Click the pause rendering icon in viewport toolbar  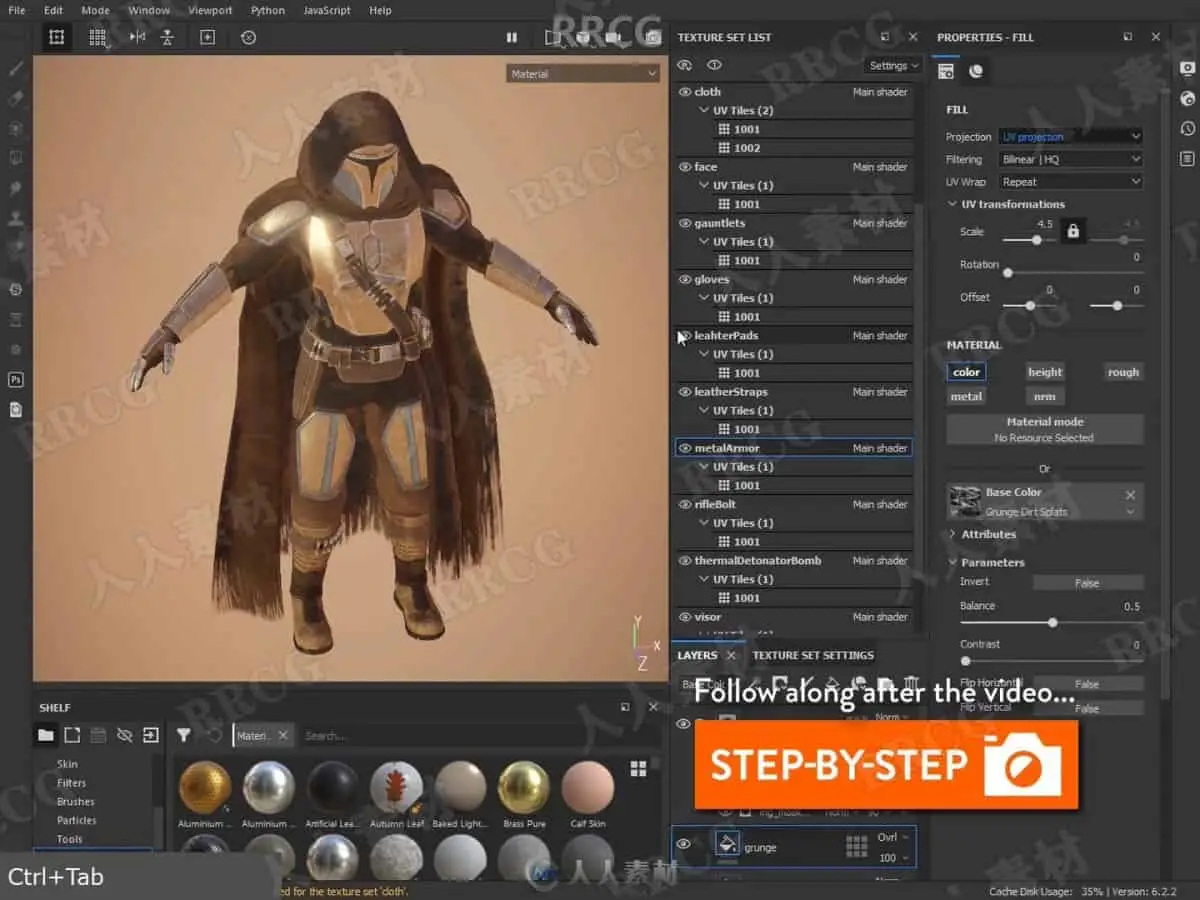click(512, 37)
